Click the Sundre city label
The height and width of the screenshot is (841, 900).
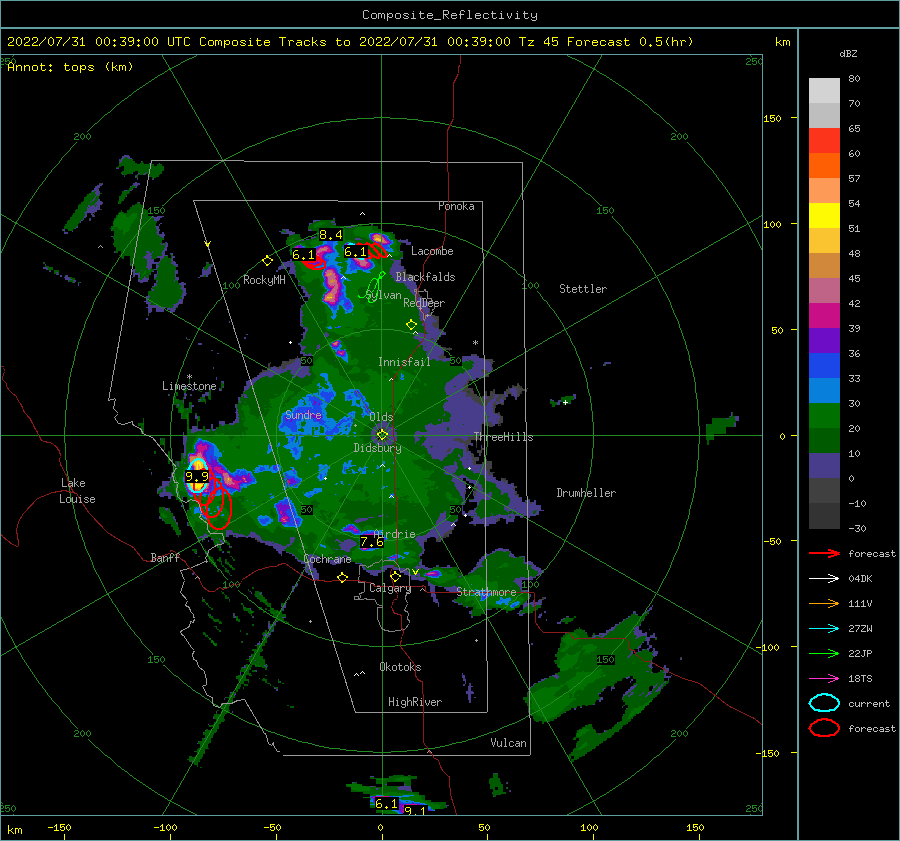coord(303,415)
